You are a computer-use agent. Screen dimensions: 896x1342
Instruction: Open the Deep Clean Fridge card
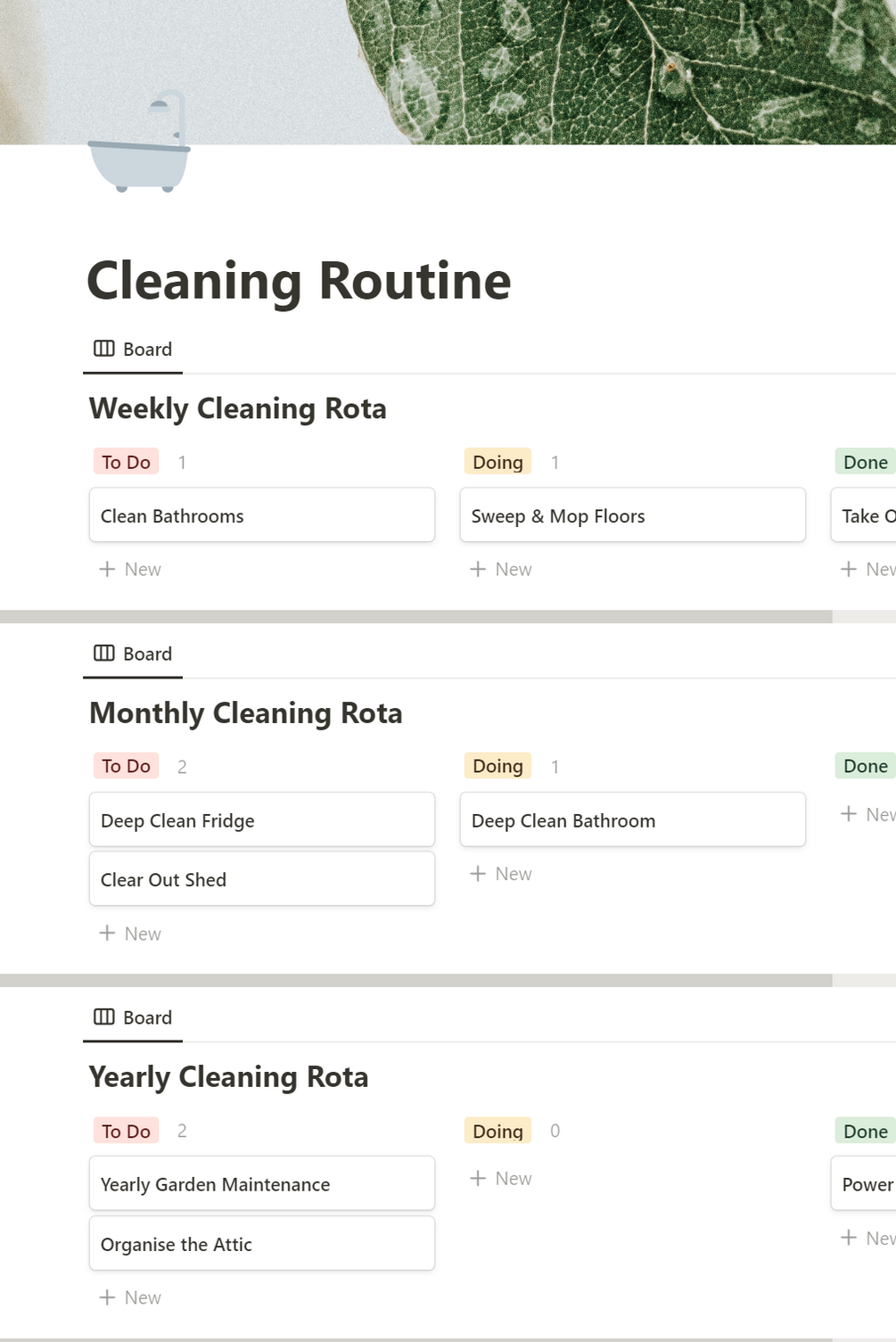click(x=261, y=820)
